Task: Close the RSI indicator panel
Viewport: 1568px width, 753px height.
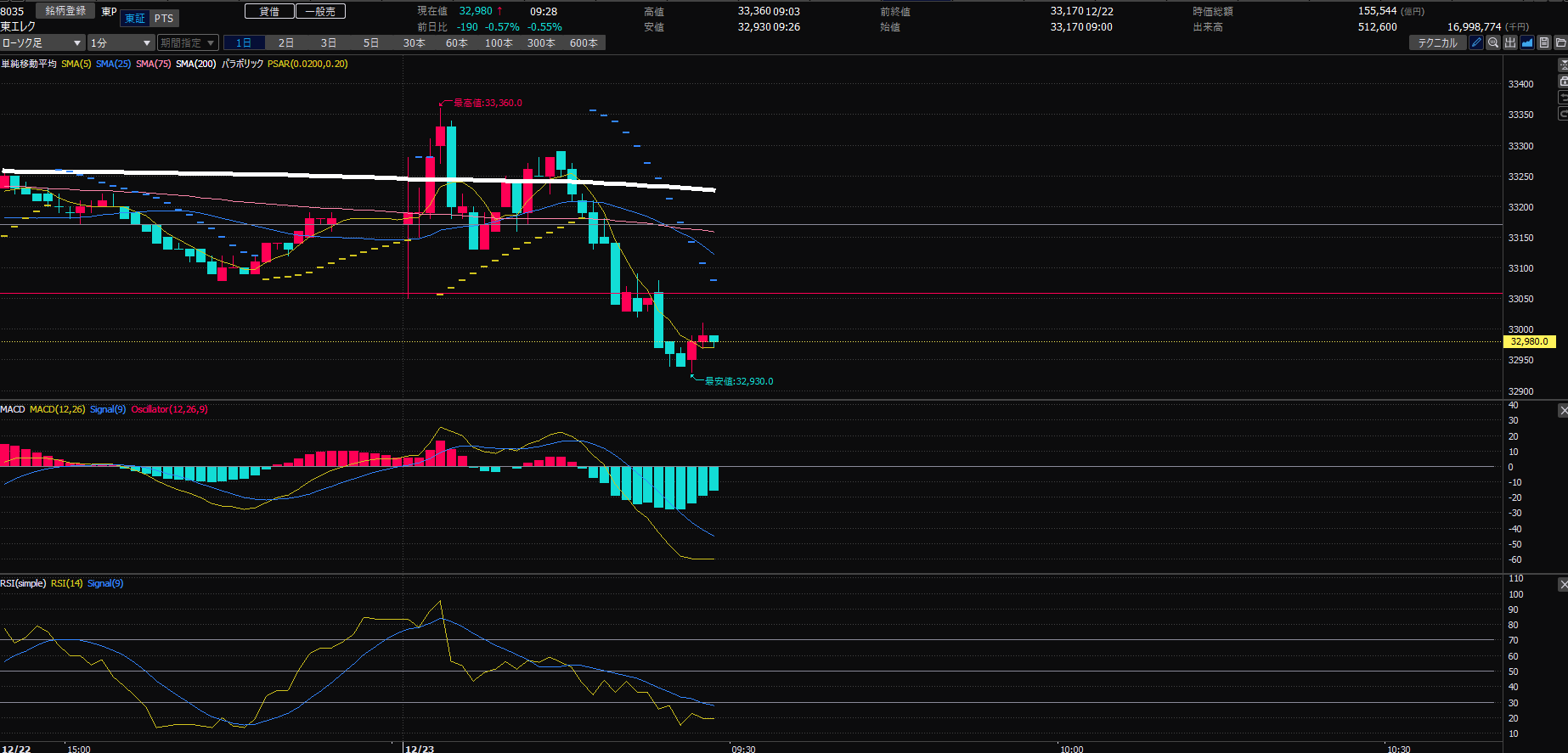Action: point(1563,585)
